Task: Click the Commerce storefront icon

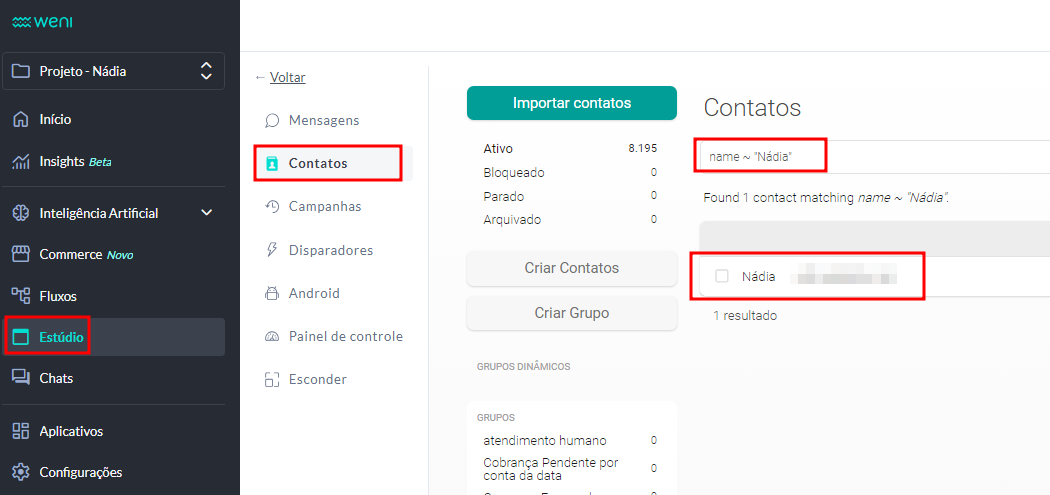Action: coord(20,254)
